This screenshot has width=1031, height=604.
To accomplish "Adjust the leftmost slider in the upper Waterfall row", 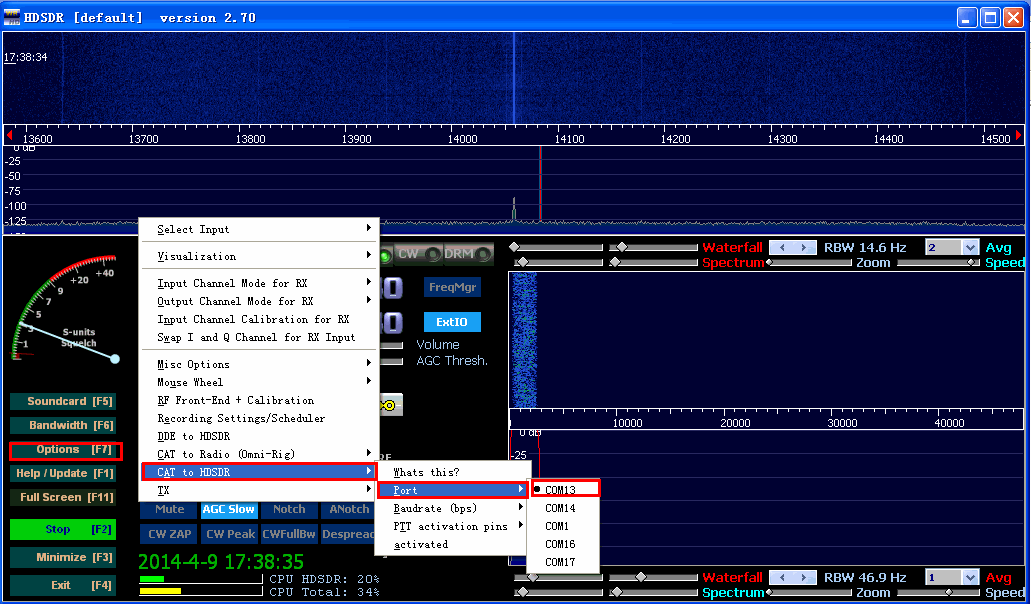I will tap(556, 247).
